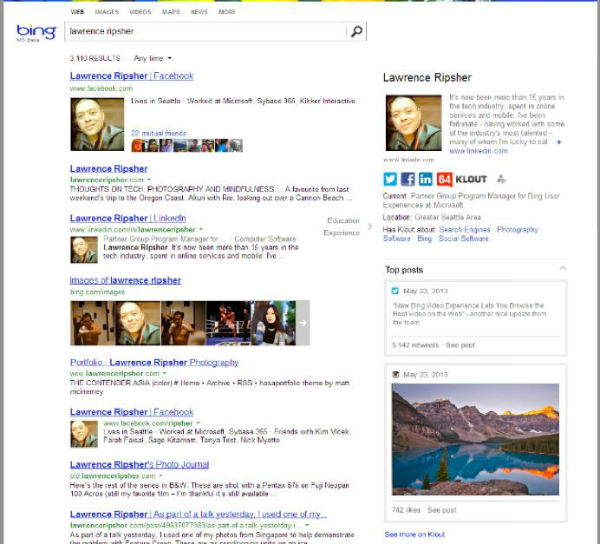Click the gray person icon beside Klout
This screenshot has height=544, width=600.
click(501, 179)
